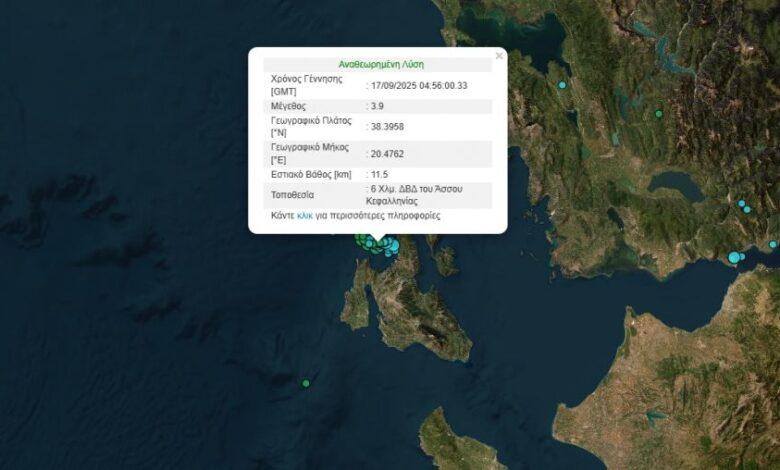Screen dimensions: 780x470
Task: Click the cyan earthquake marker northeast of the popup
Action: tap(562, 85)
